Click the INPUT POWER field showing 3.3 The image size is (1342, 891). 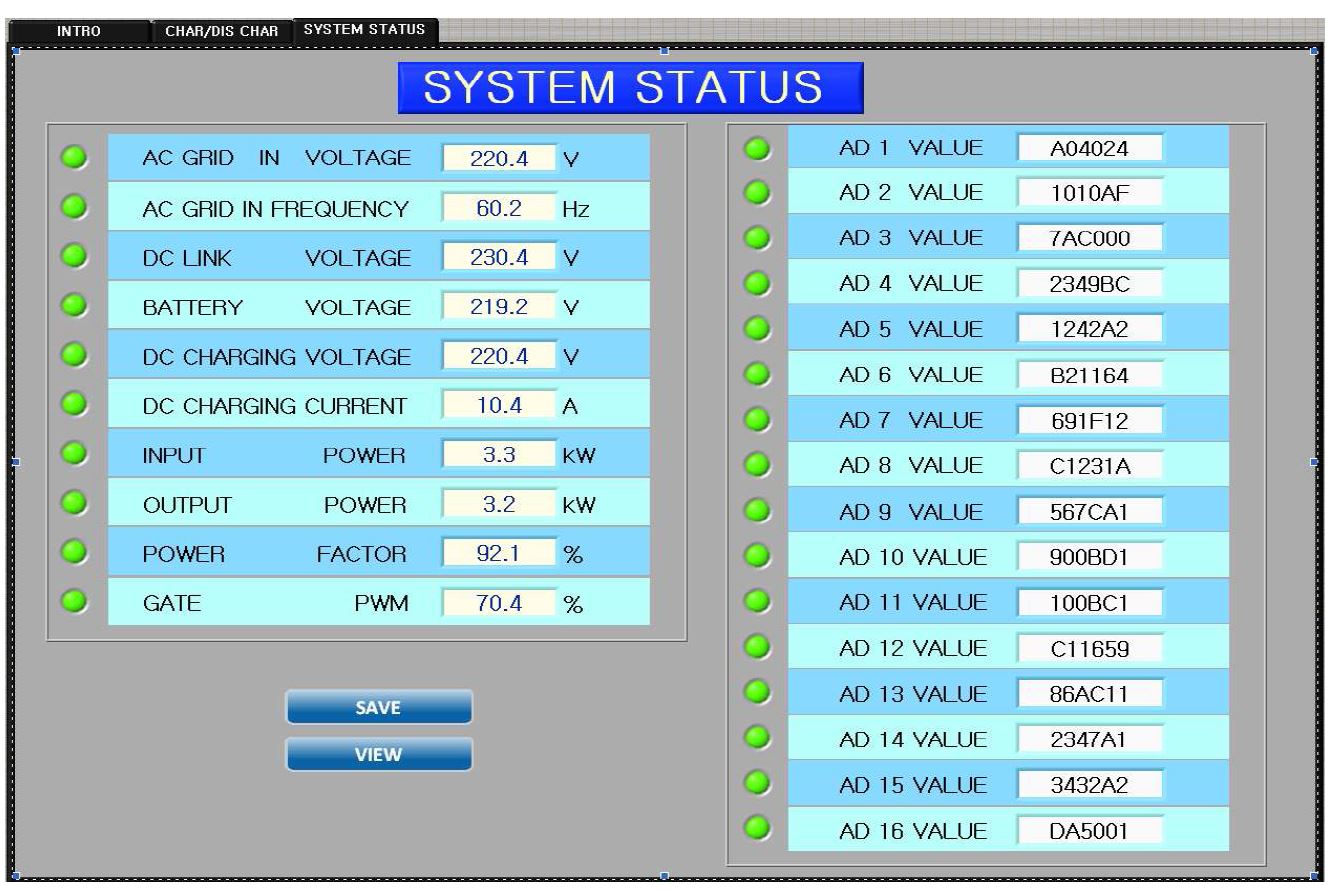click(x=499, y=455)
